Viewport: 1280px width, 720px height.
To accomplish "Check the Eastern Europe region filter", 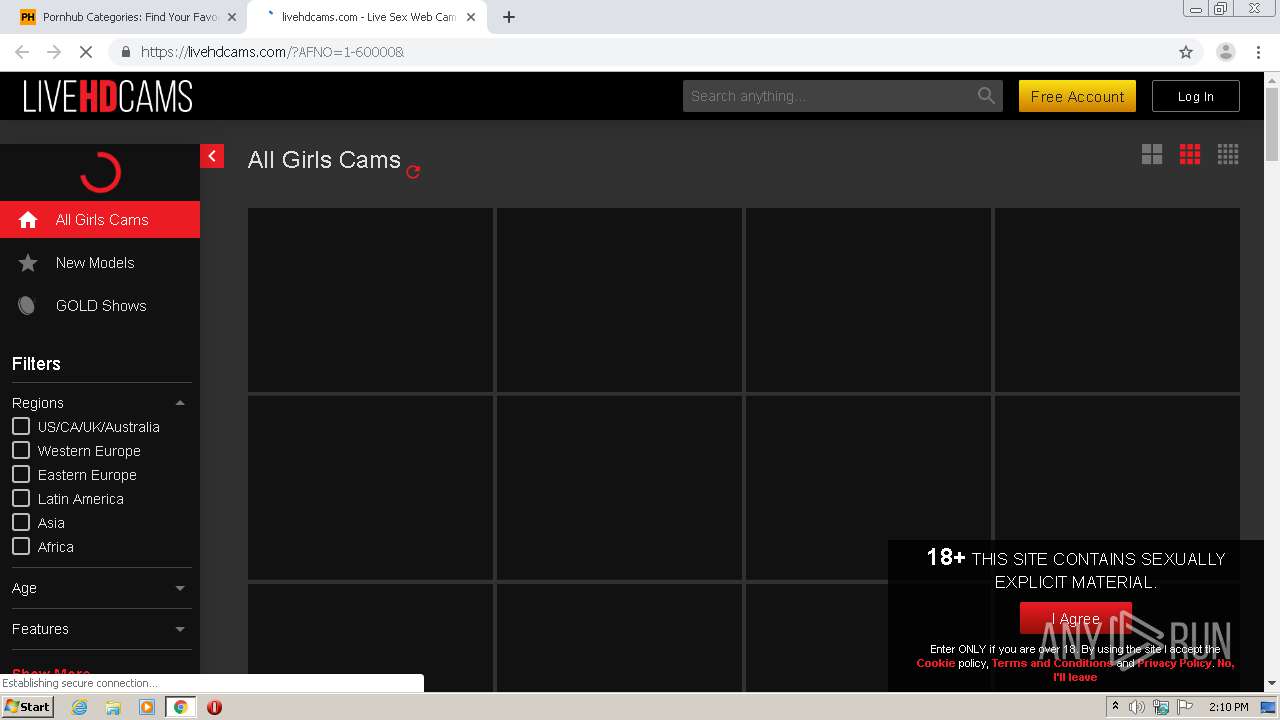I will coord(21,475).
